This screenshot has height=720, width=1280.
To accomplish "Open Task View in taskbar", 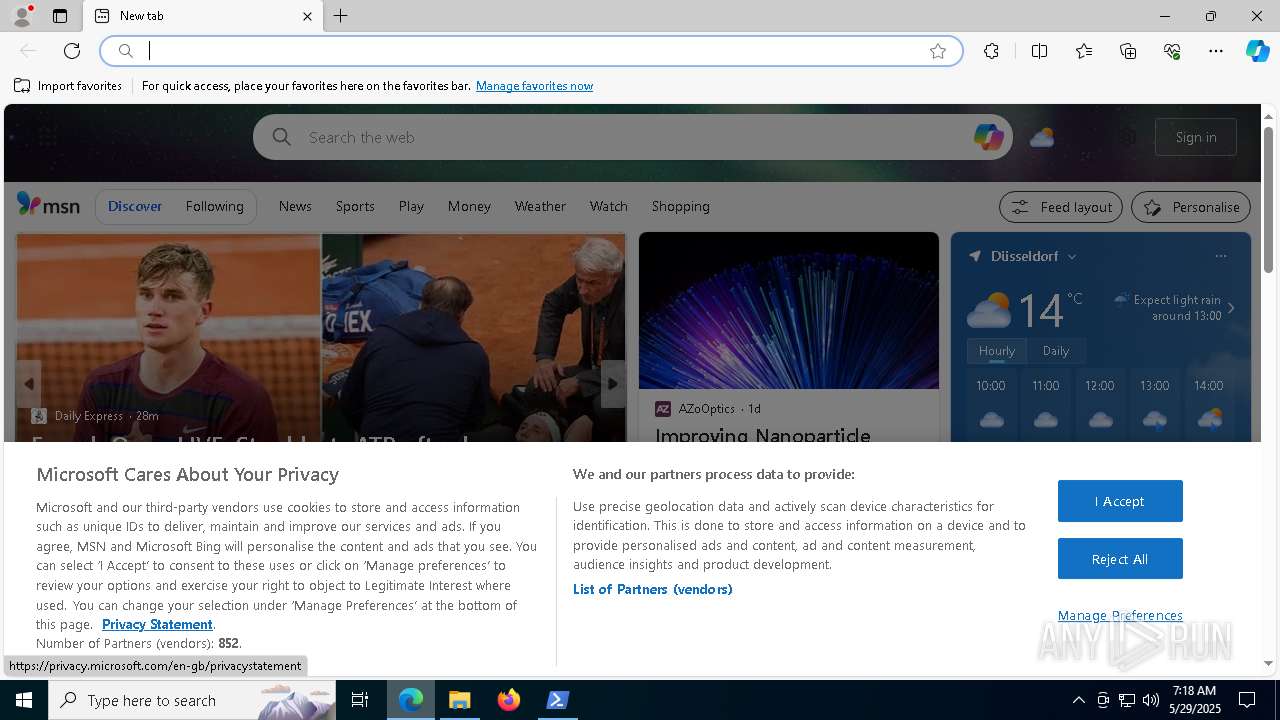I will click(360, 700).
